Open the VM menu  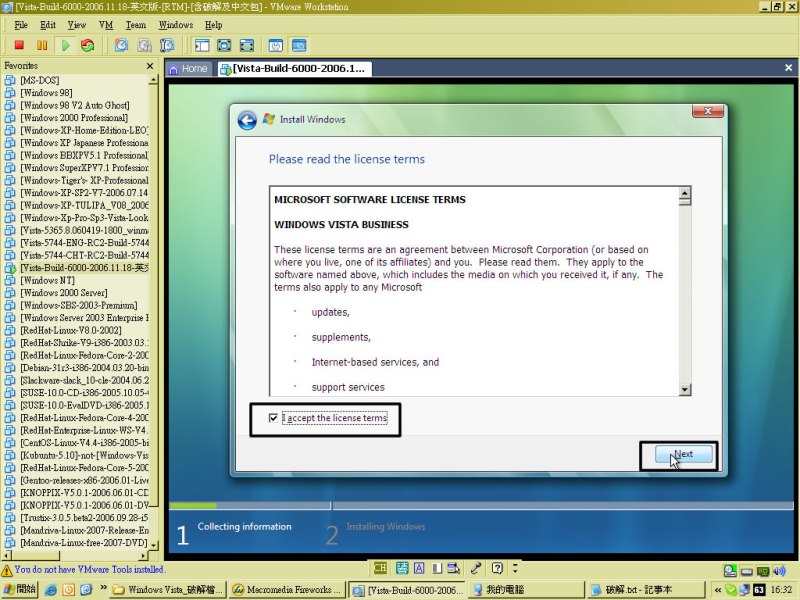click(106, 25)
